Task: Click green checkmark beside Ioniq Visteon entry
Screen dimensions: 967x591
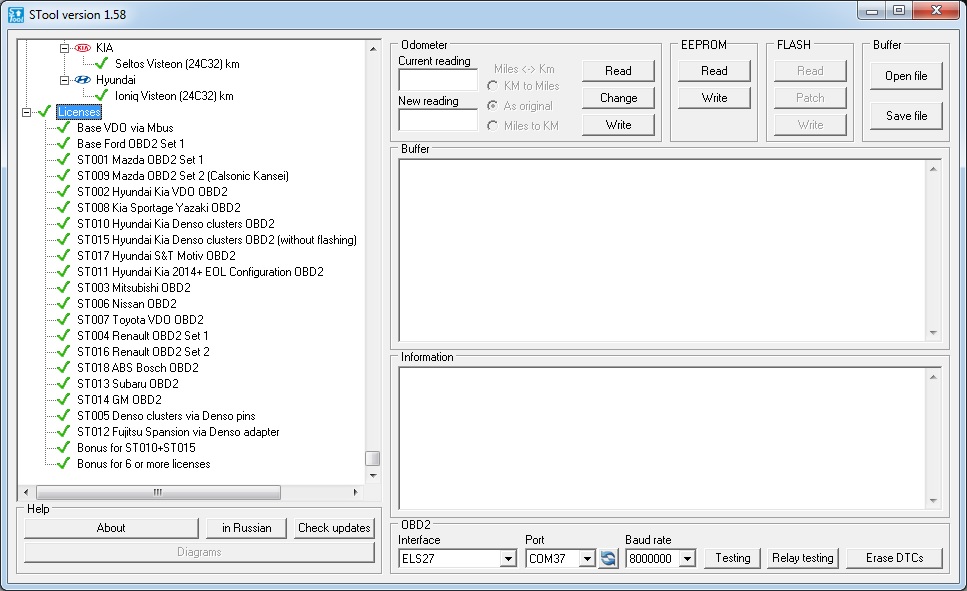Action: [x=102, y=96]
